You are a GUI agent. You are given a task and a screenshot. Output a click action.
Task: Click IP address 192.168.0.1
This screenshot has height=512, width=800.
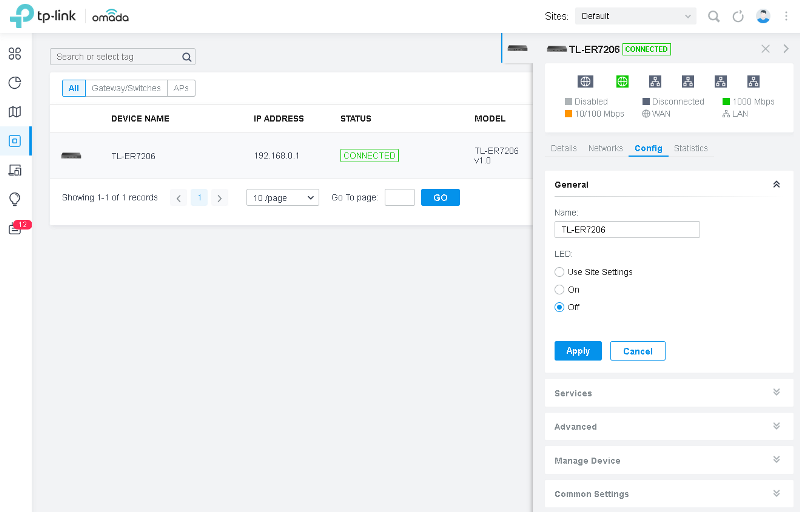point(277,156)
